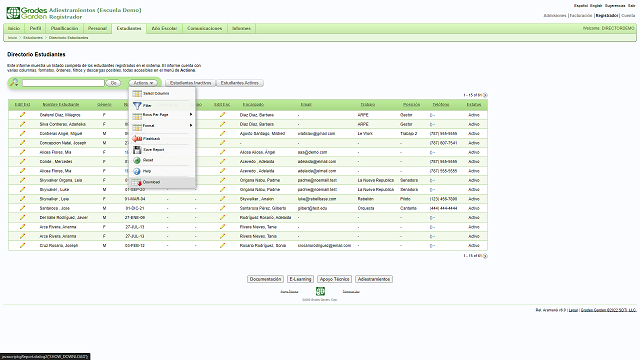Edit guardian Rodríguez Rosario, Adelaida via pencil icon
The height and width of the screenshot is (360, 640).
pyautogui.click(x=222, y=218)
